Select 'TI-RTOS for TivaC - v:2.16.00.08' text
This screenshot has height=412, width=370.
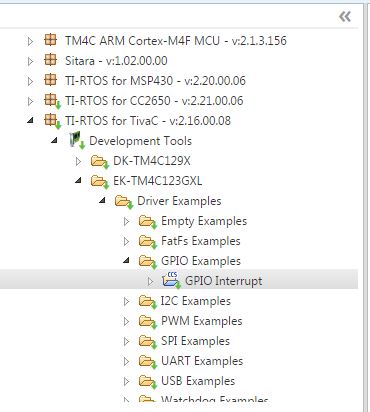pyautogui.click(x=148, y=121)
